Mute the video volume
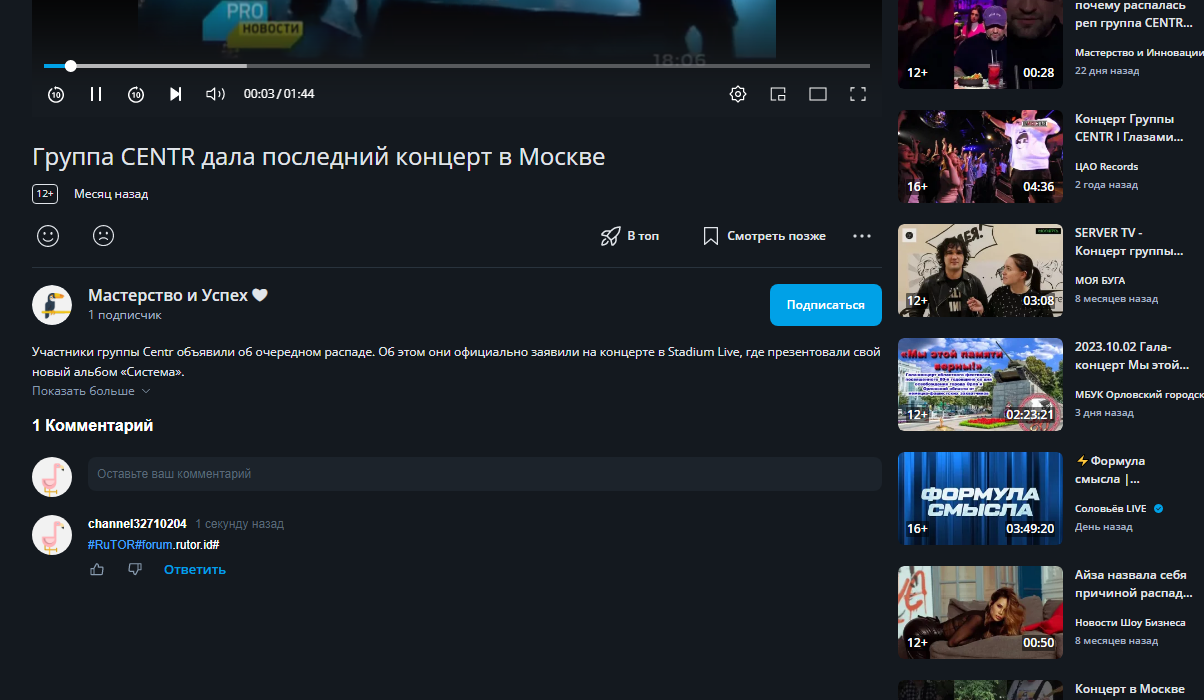This screenshot has height=700, width=1204. pyautogui.click(x=215, y=94)
